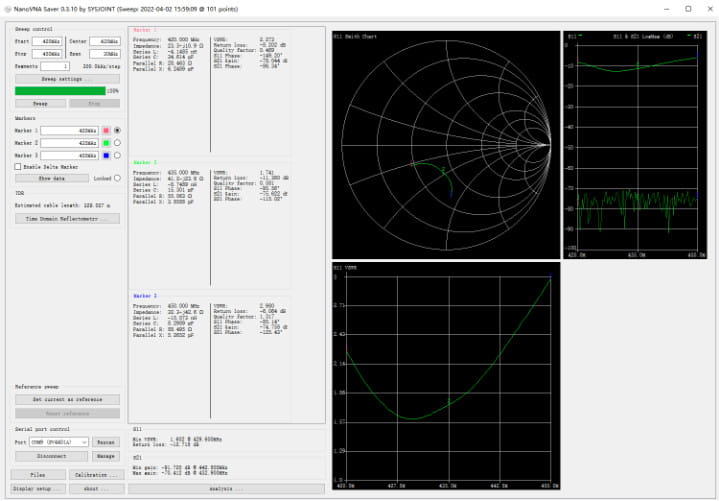Open Marker 2 green color swatch

(105, 143)
